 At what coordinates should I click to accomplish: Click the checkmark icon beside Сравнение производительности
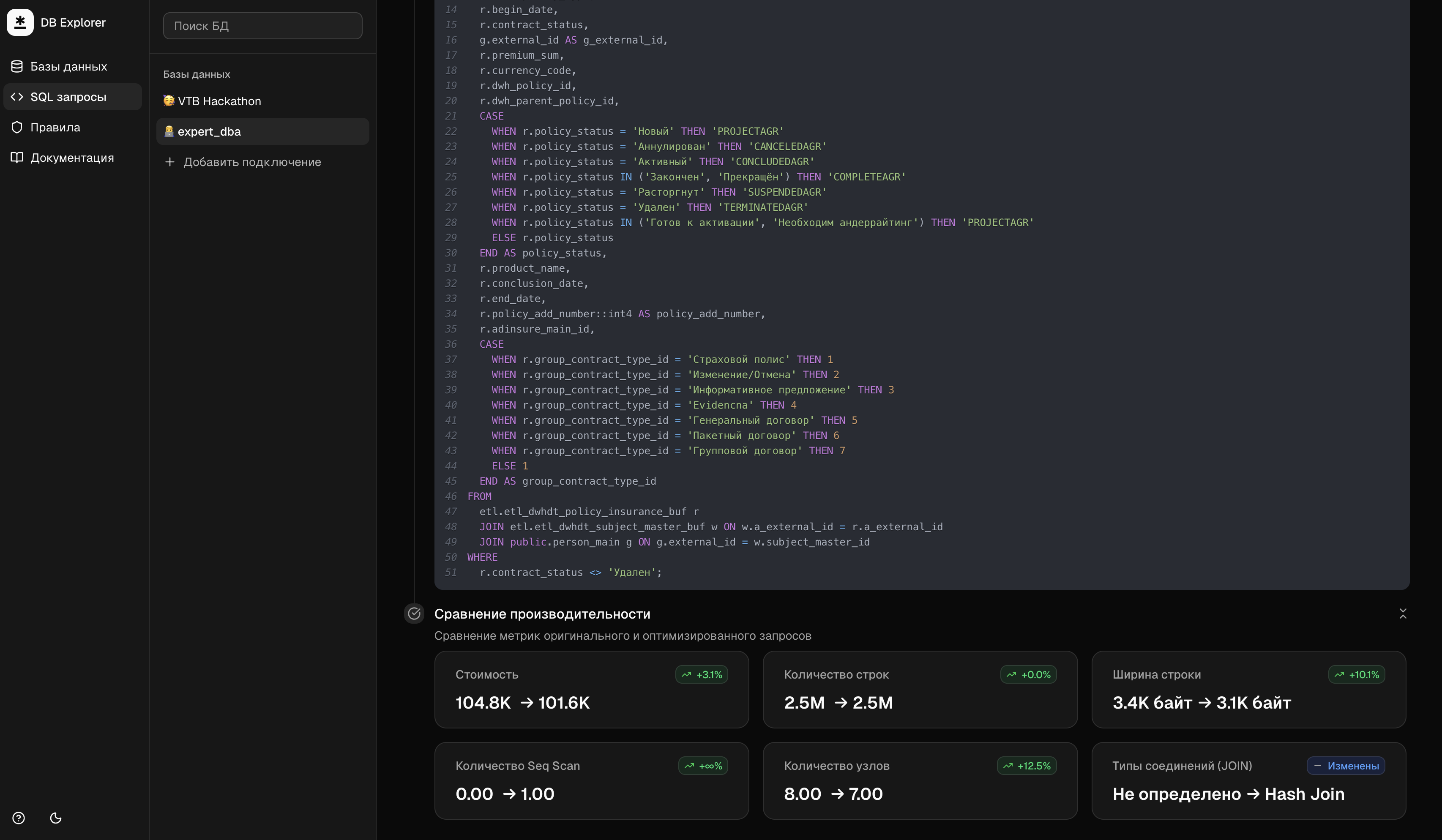point(414,614)
